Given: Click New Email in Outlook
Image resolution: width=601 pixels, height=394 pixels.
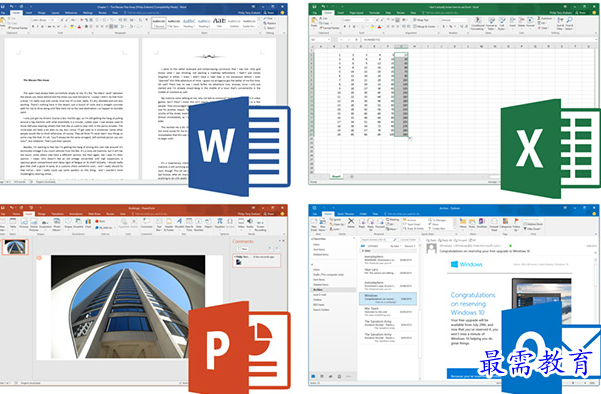Looking at the screenshot, I should (x=314, y=225).
